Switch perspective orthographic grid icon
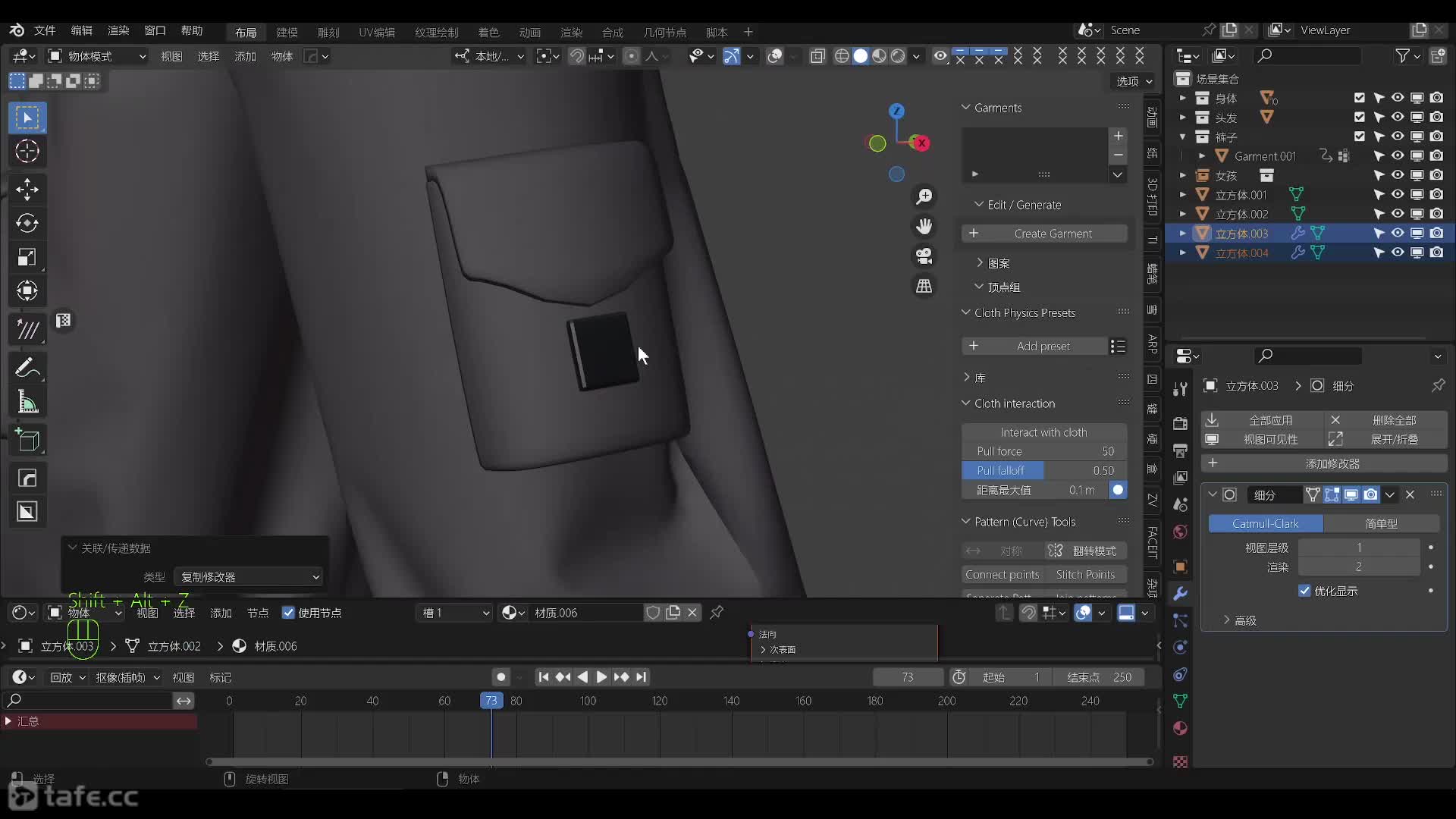The image size is (1456, 819). pos(924,286)
